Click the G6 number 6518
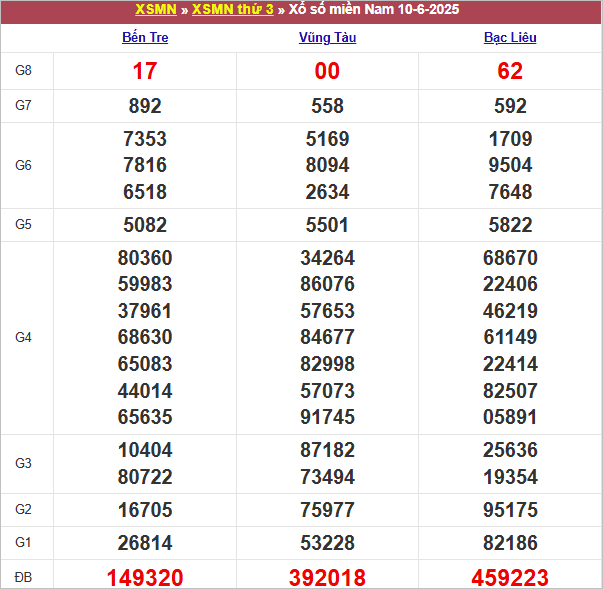The height and width of the screenshot is (589, 603). (145, 192)
